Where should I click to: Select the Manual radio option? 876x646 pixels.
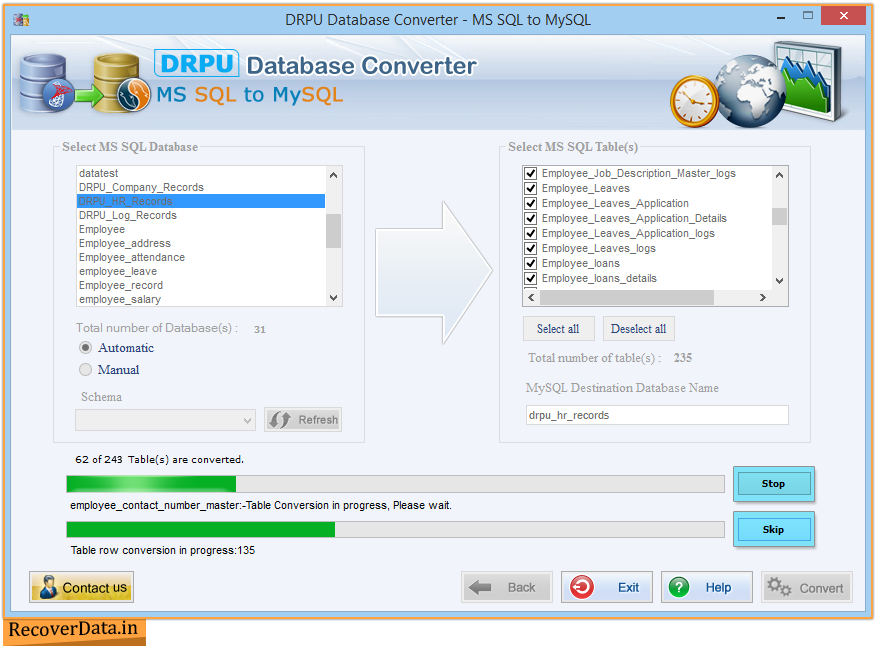click(85, 369)
